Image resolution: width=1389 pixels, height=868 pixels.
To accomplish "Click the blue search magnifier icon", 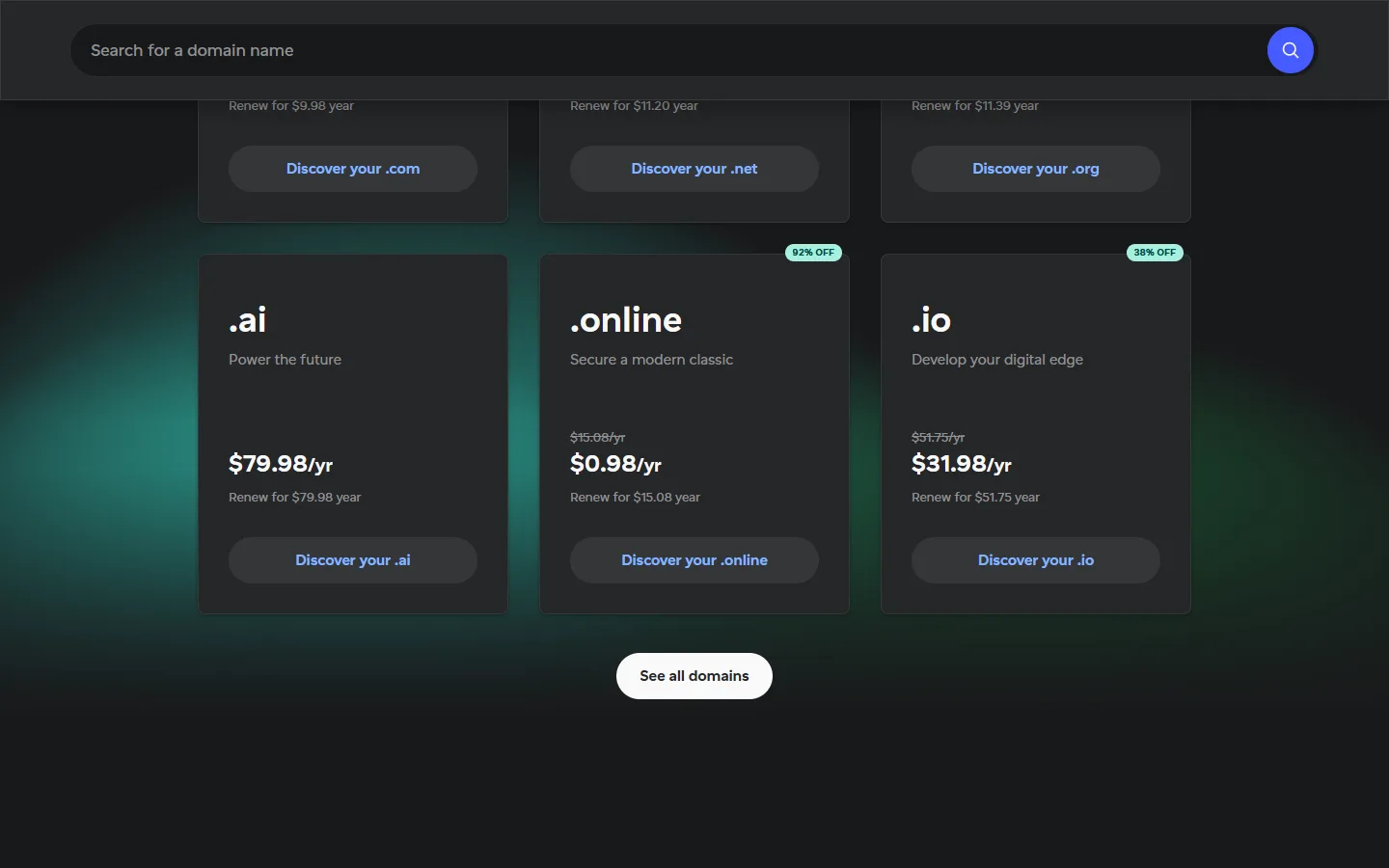I will (1290, 50).
